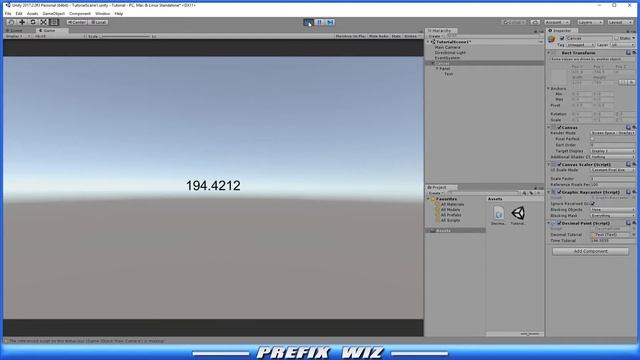Select the Rotate tool
640x360 pixels.
33,22
